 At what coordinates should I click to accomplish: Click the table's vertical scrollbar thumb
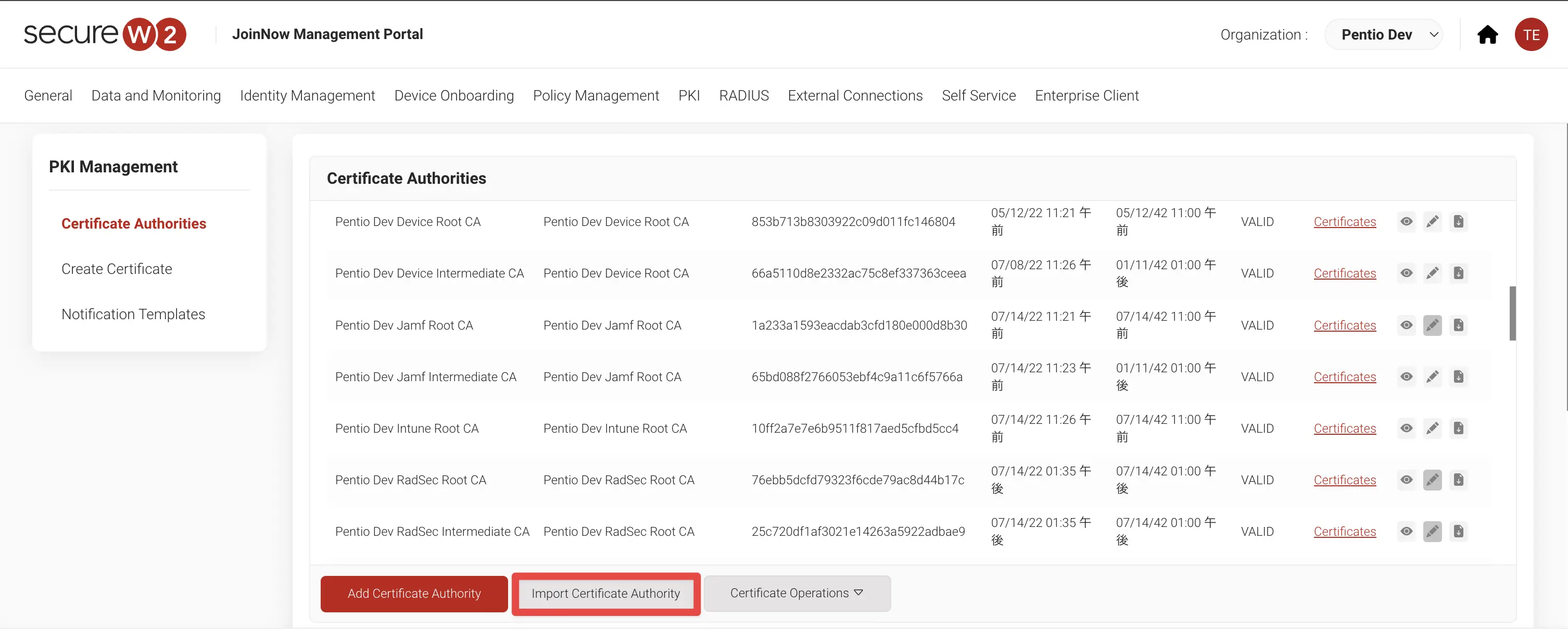[x=1512, y=313]
